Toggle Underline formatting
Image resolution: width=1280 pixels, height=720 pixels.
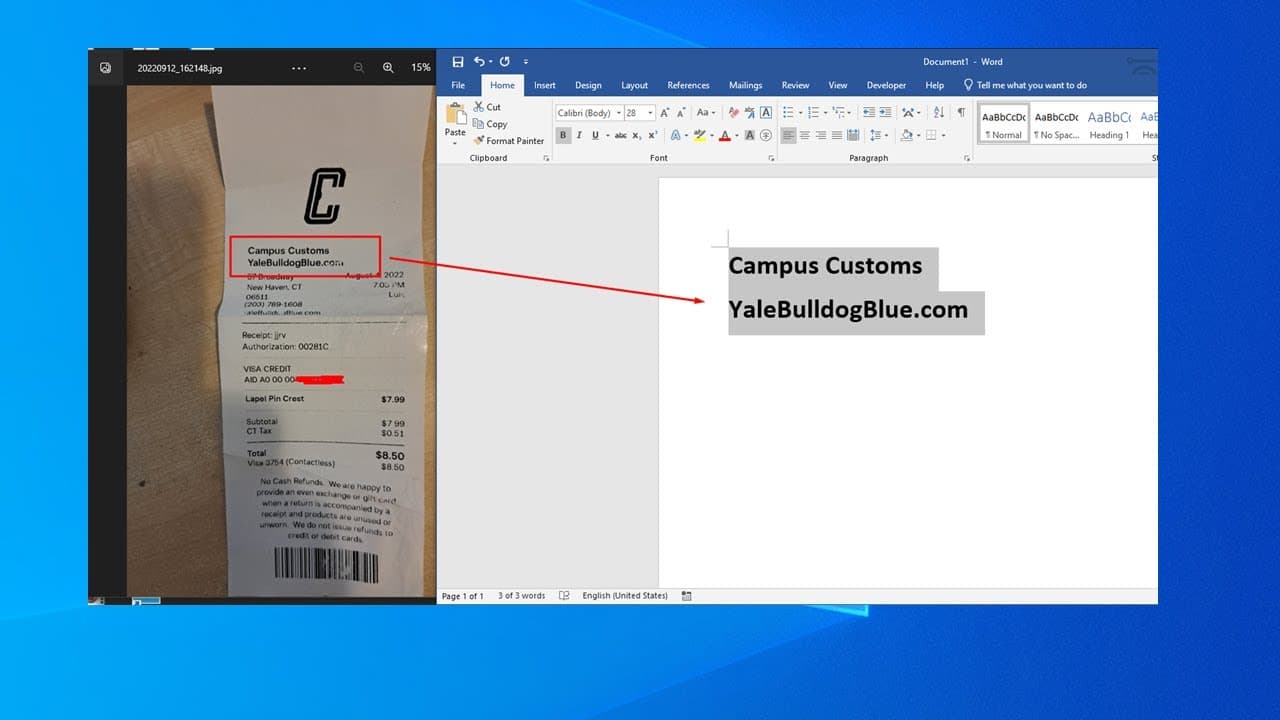tap(595, 135)
